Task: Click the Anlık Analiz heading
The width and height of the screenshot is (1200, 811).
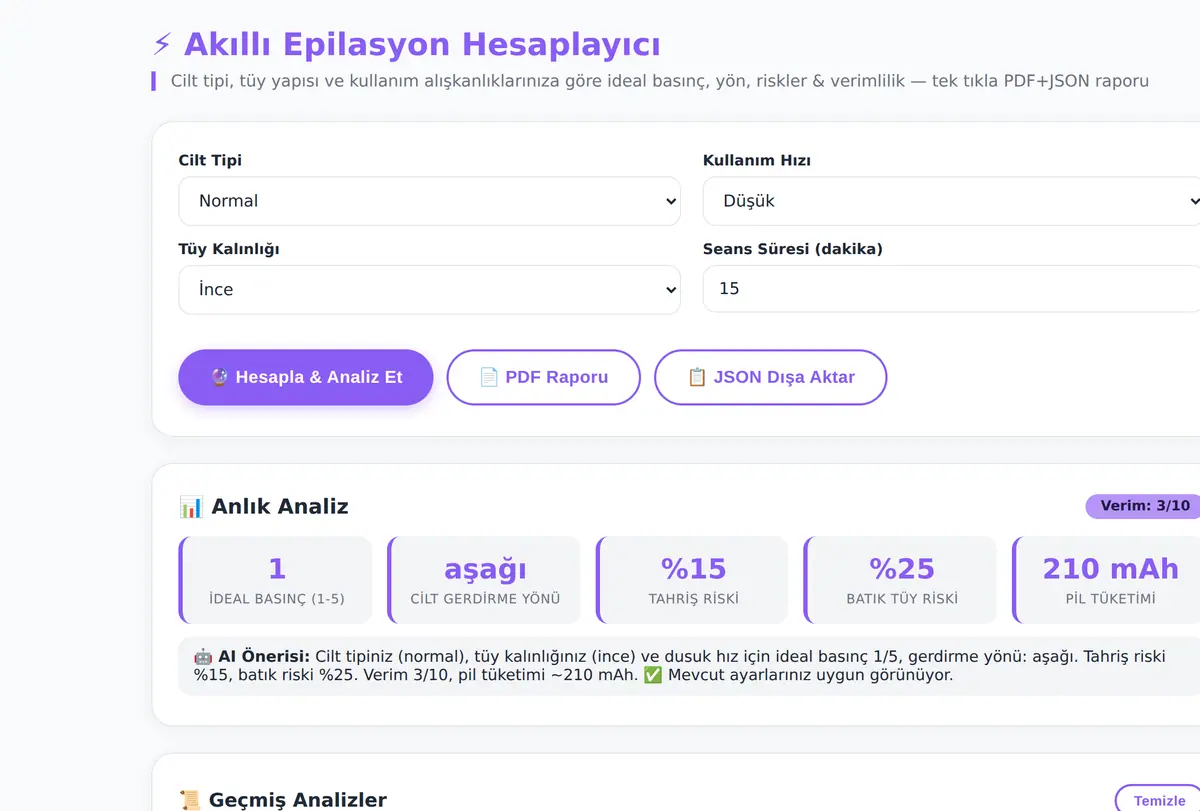Action: coord(280,506)
